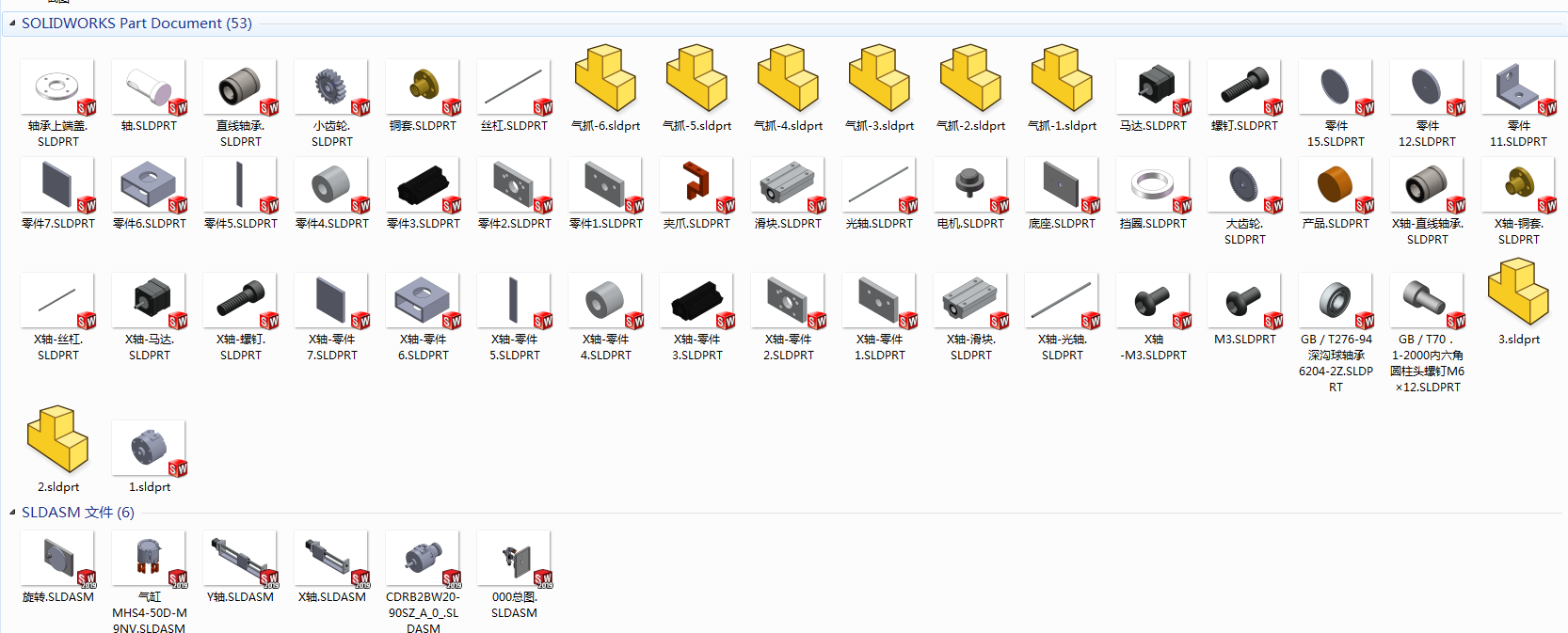Select the 夹爪.SLDPRT red gripper icon

tap(697, 185)
